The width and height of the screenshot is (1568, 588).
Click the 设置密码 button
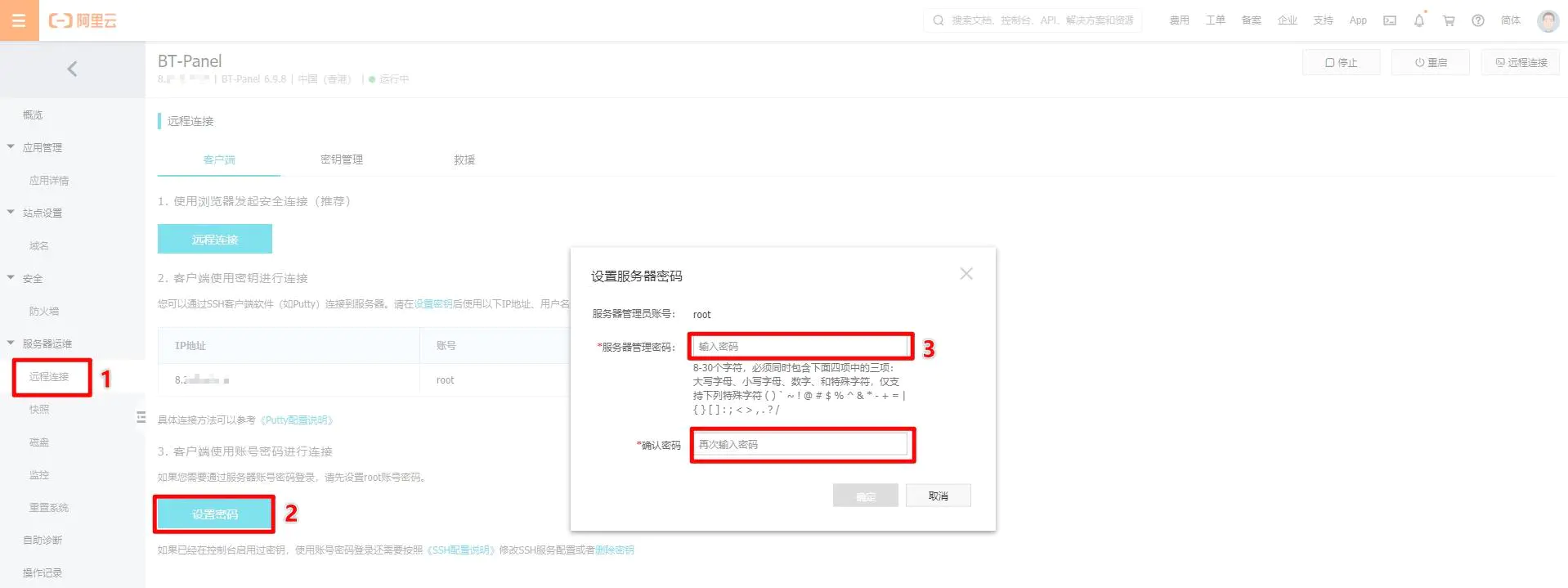(x=214, y=514)
